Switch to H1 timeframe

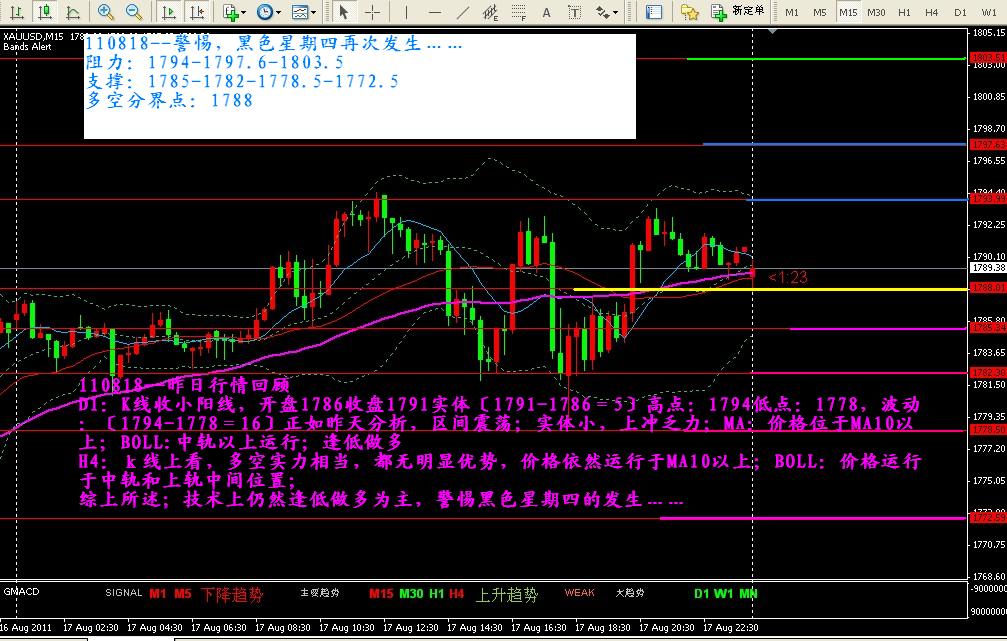click(904, 12)
